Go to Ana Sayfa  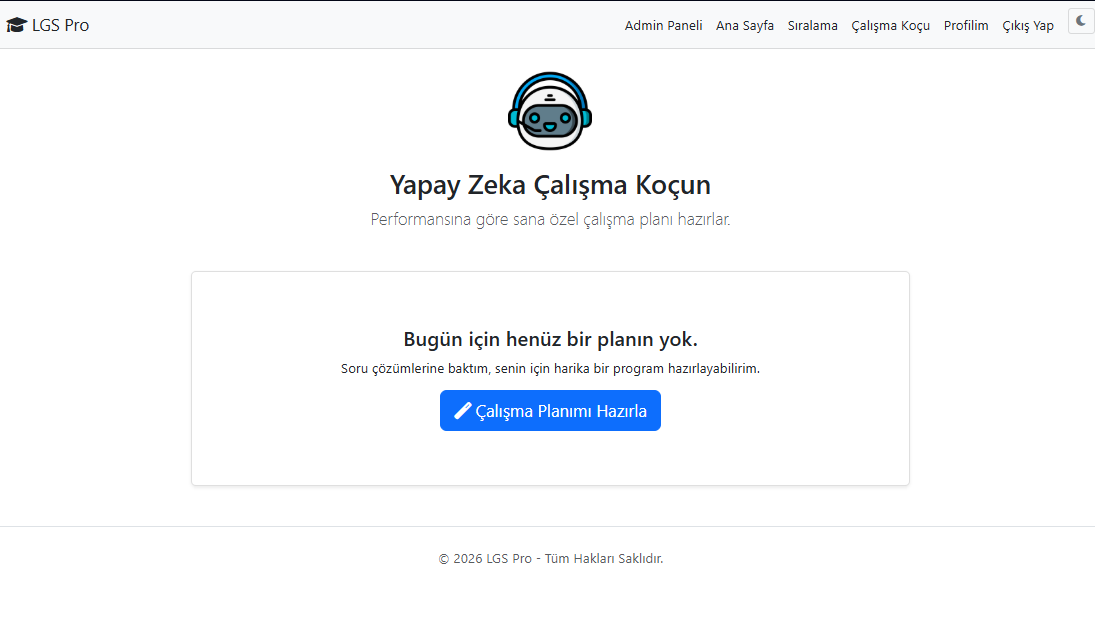tap(744, 26)
